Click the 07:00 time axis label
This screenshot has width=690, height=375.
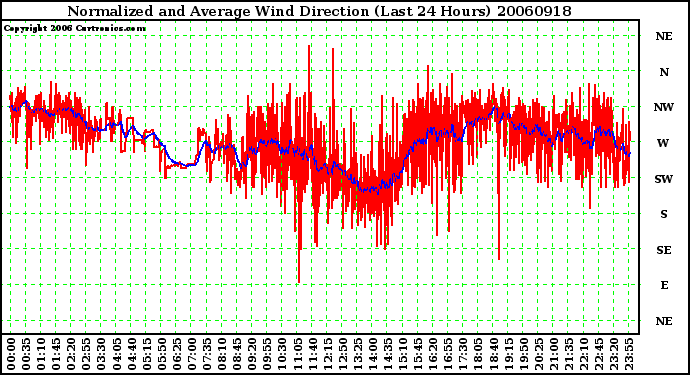(191, 354)
